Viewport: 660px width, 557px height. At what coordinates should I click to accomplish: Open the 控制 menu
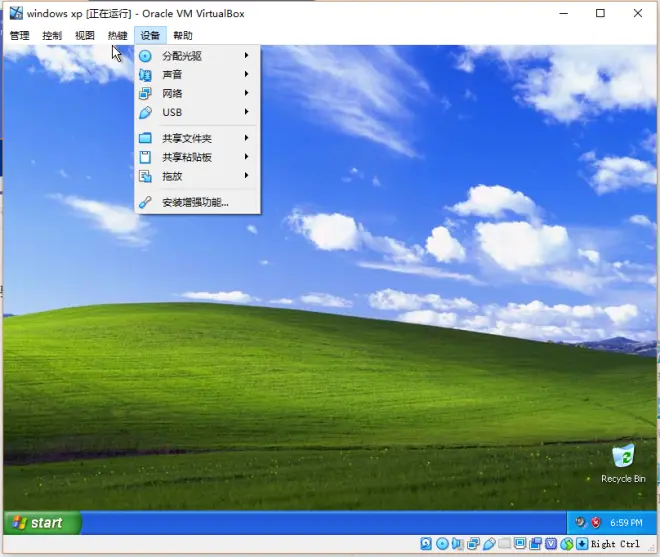[x=52, y=36]
